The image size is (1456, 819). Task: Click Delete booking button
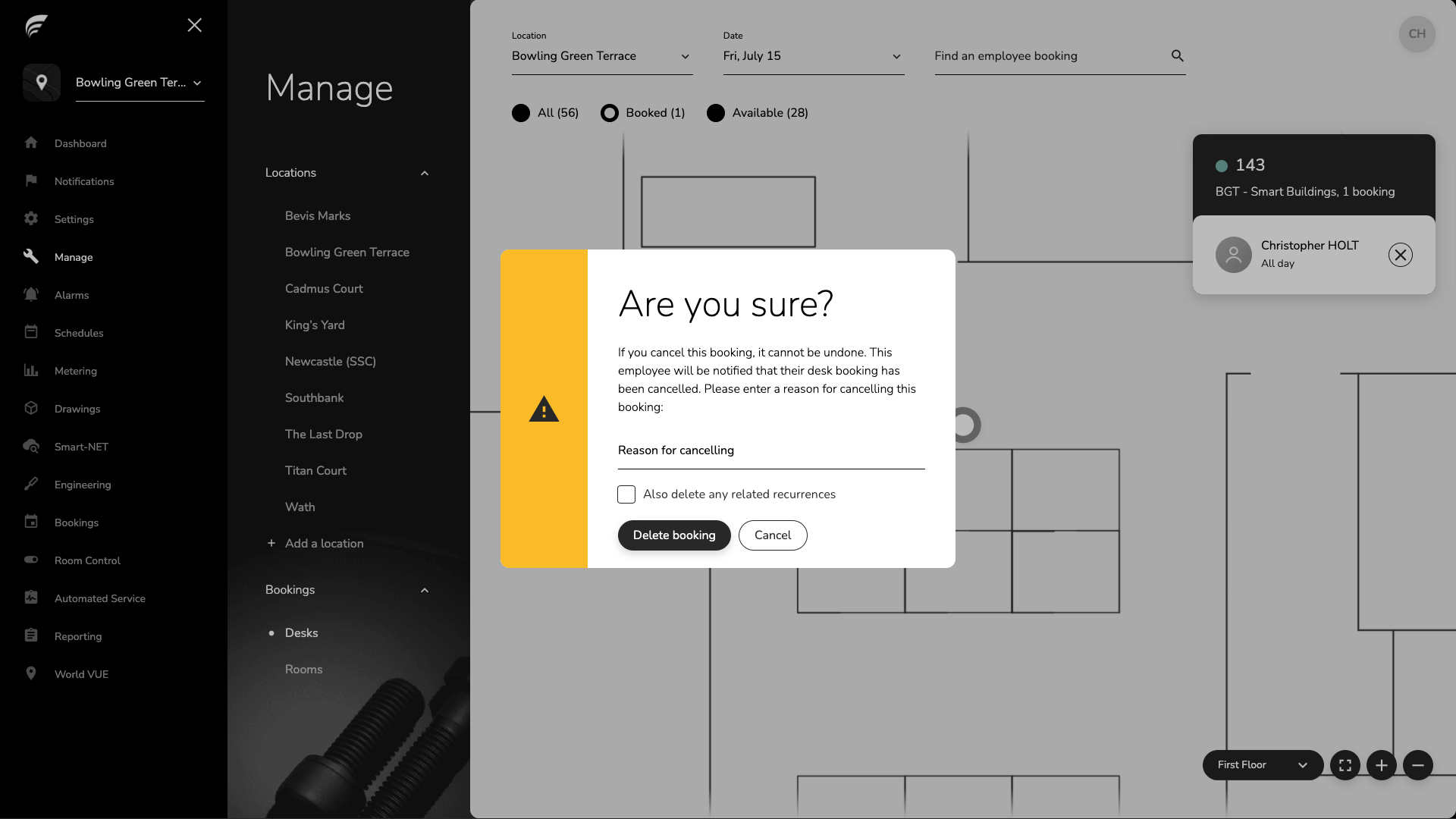tap(674, 535)
